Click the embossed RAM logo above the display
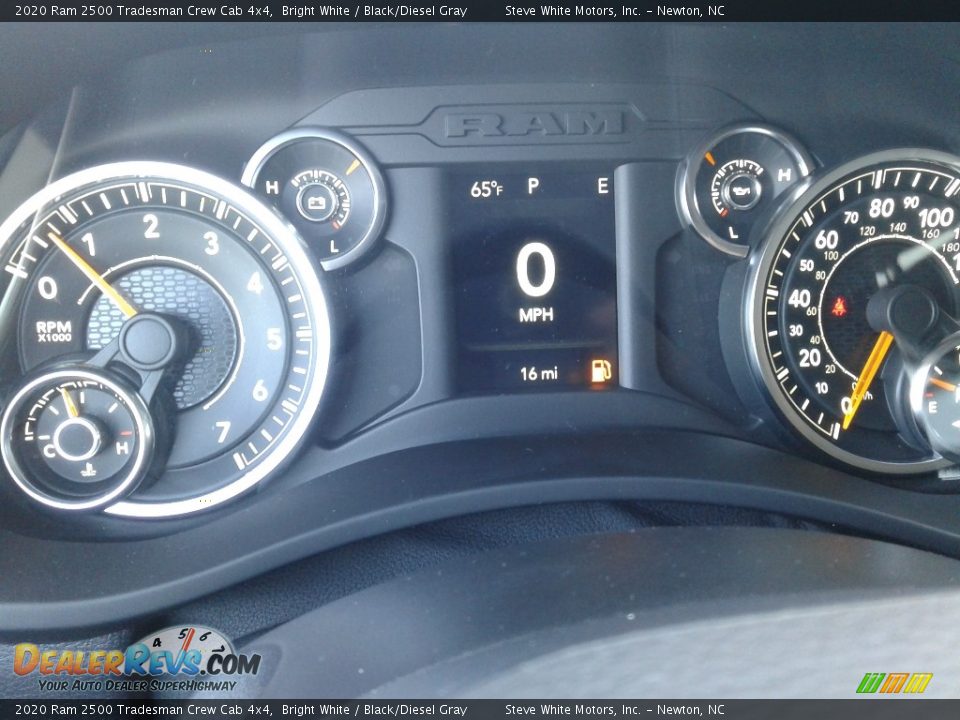Image resolution: width=960 pixels, height=720 pixels. 535,124
